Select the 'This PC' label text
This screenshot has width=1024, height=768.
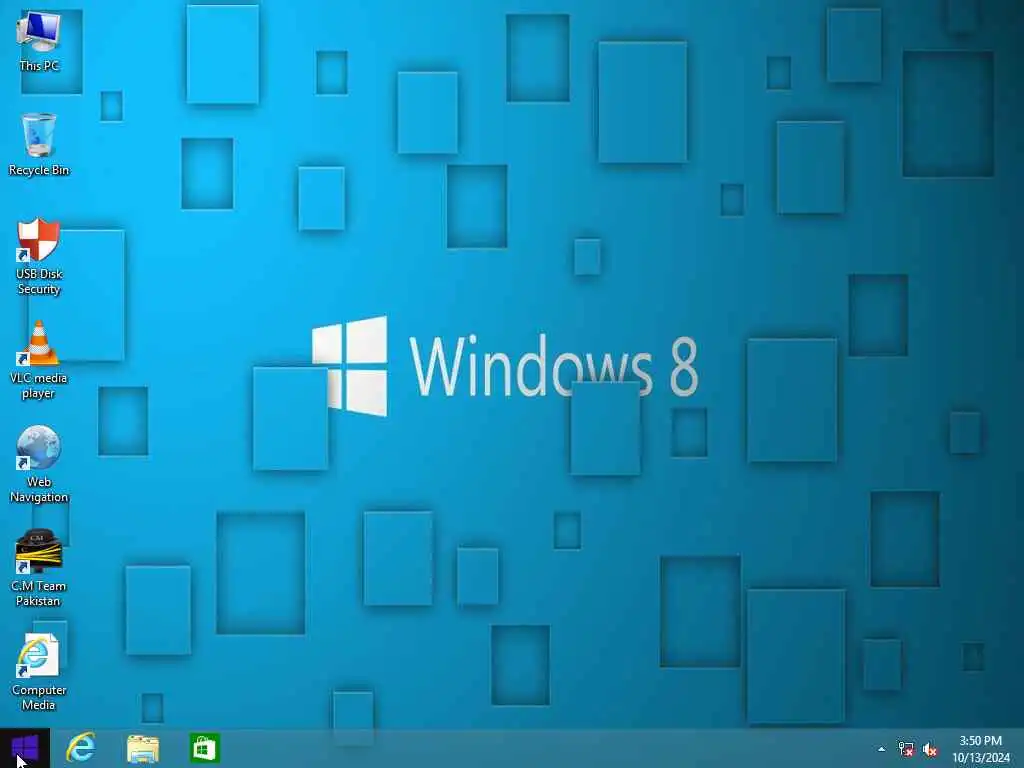(39, 65)
